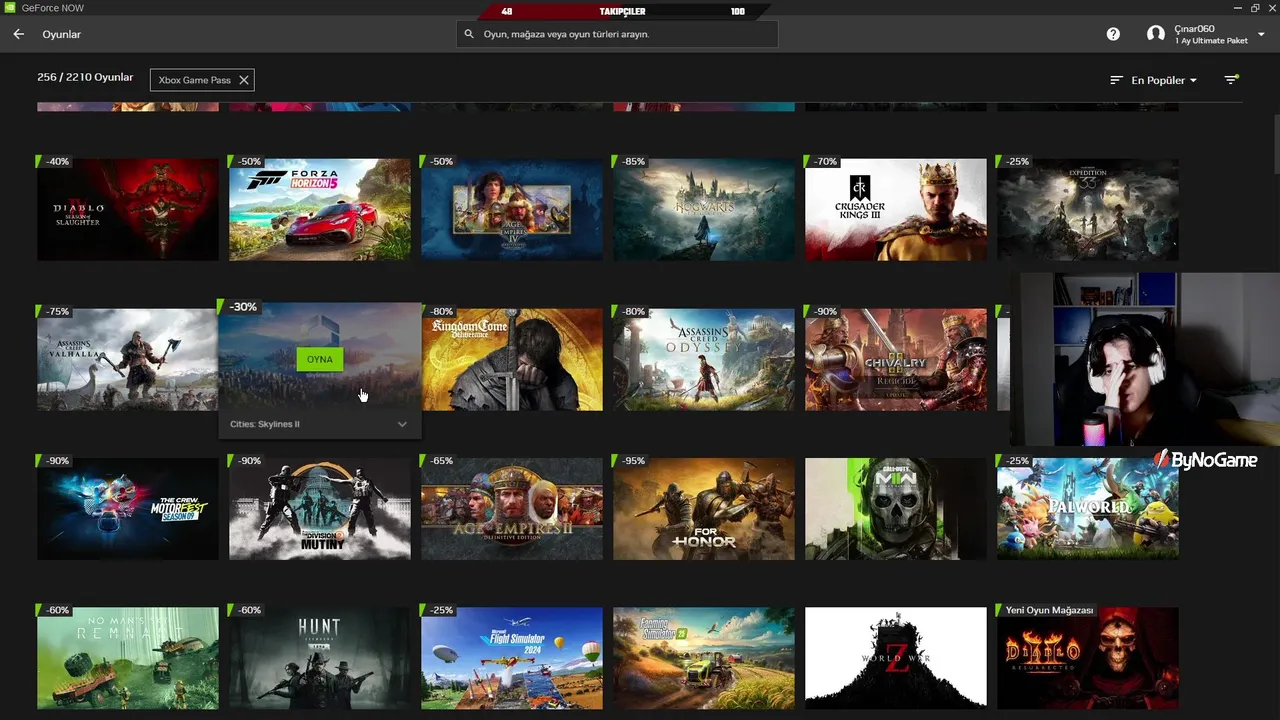
Task: Open Microsoft Flight Simulator 2024 tile
Action: pyautogui.click(x=512, y=658)
